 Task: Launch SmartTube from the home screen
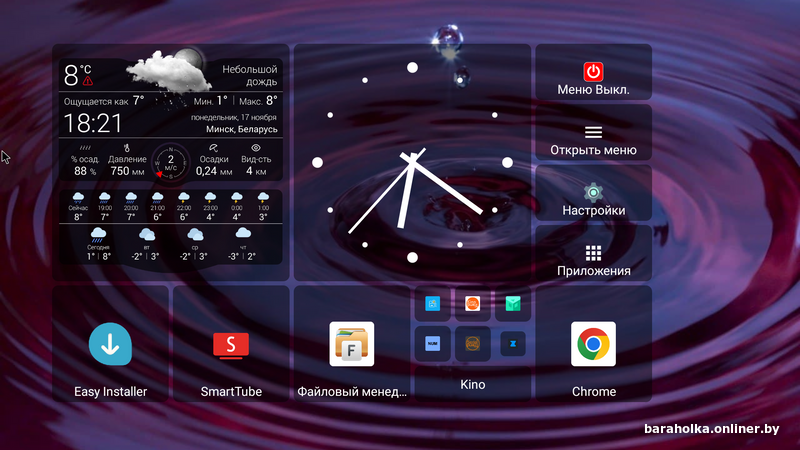pyautogui.click(x=231, y=344)
